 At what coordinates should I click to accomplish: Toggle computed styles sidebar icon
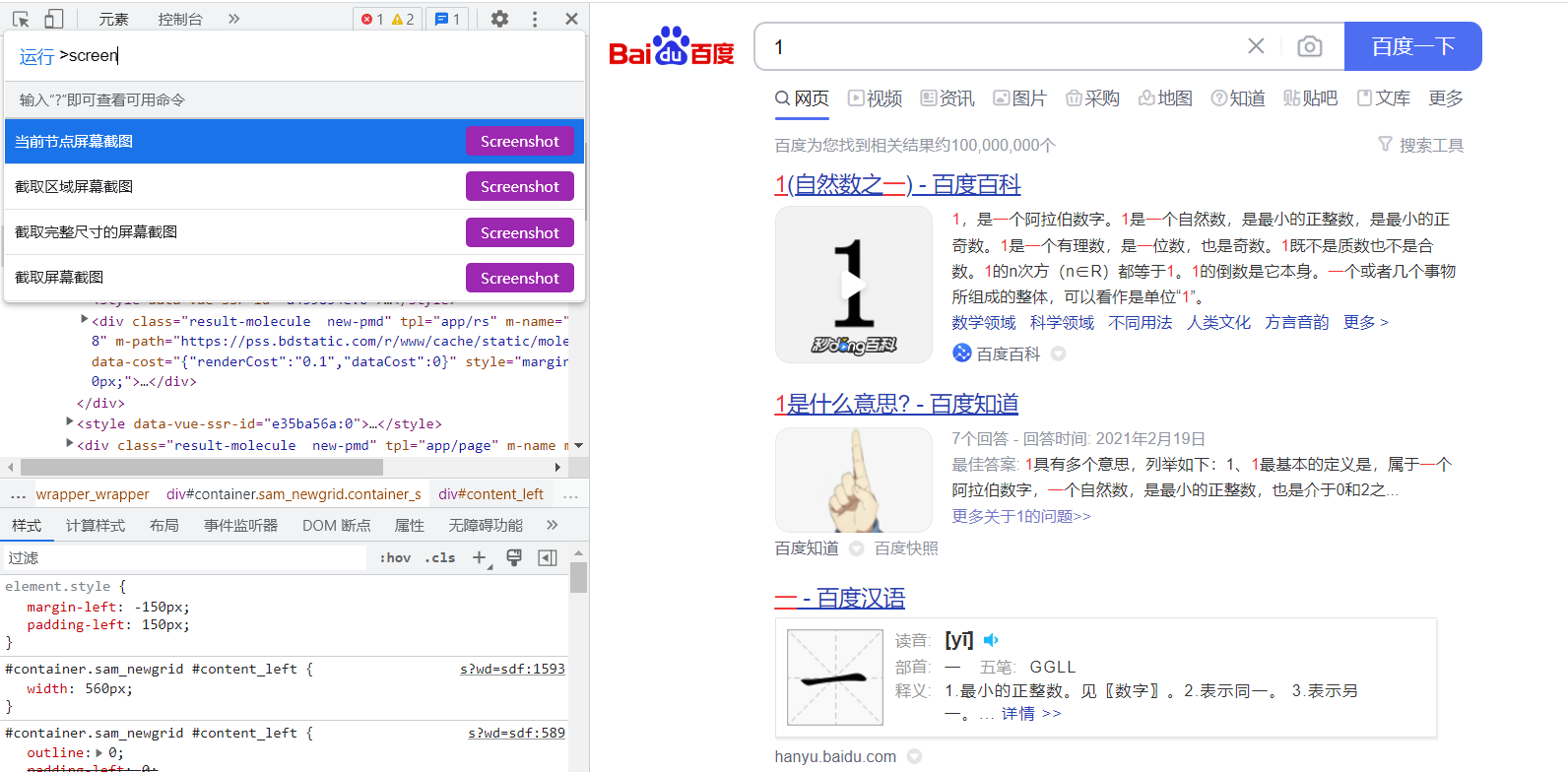548,557
